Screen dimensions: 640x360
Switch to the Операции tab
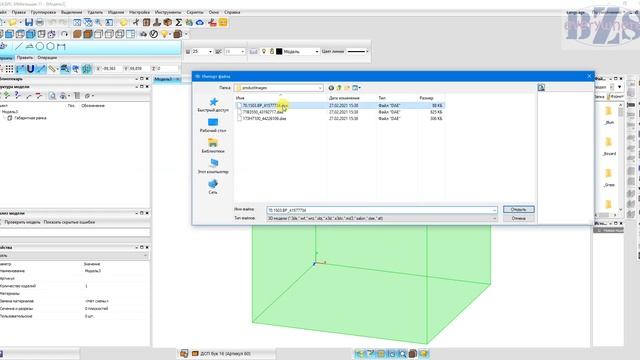tap(47, 58)
